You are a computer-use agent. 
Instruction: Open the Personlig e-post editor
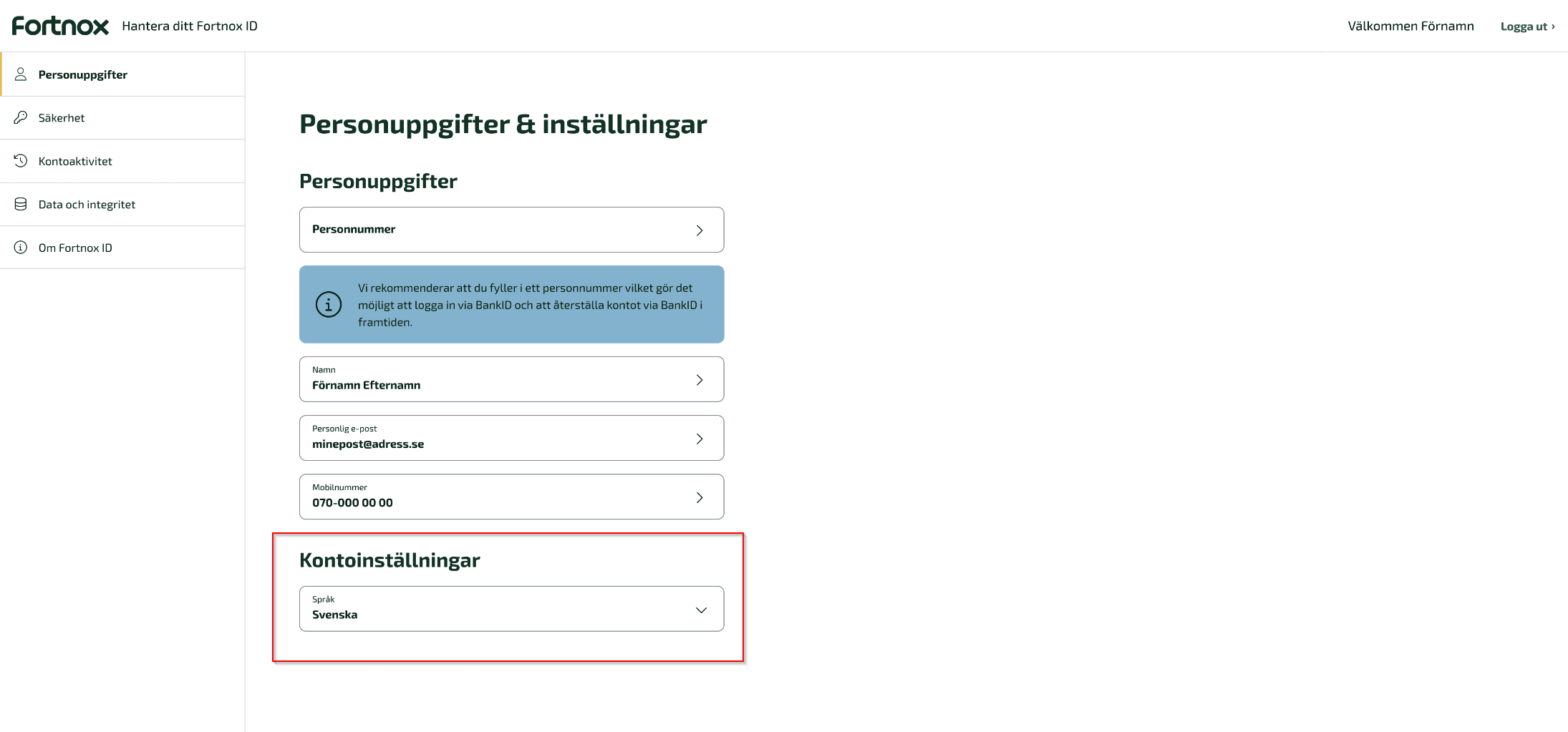(x=511, y=438)
